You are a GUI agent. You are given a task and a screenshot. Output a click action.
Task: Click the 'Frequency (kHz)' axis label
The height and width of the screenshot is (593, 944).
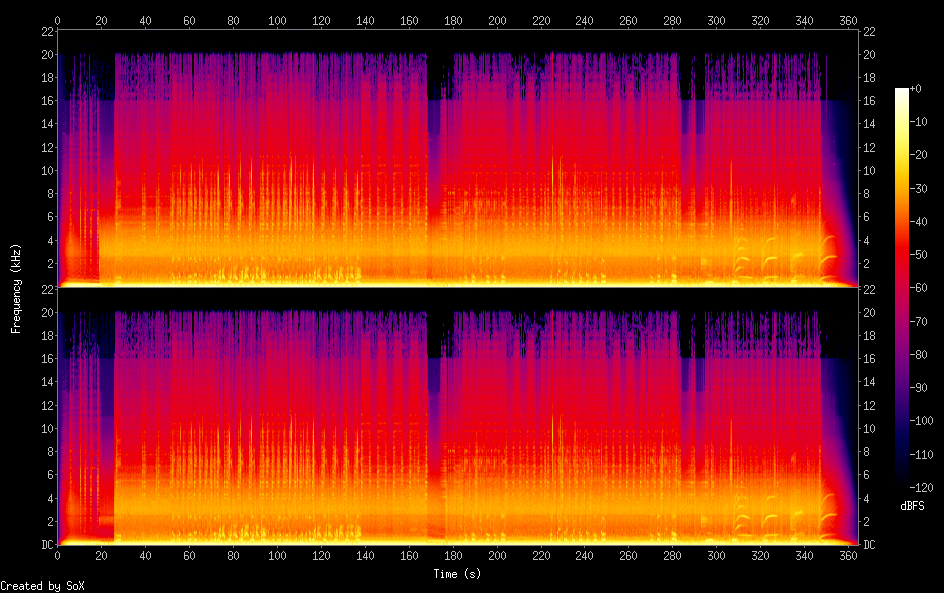pyautogui.click(x=16, y=288)
